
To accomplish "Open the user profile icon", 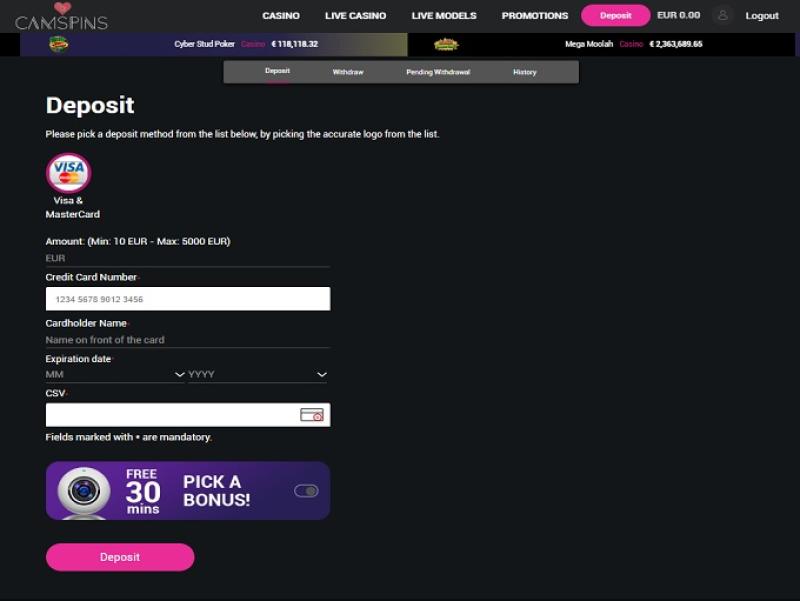I will coord(722,15).
